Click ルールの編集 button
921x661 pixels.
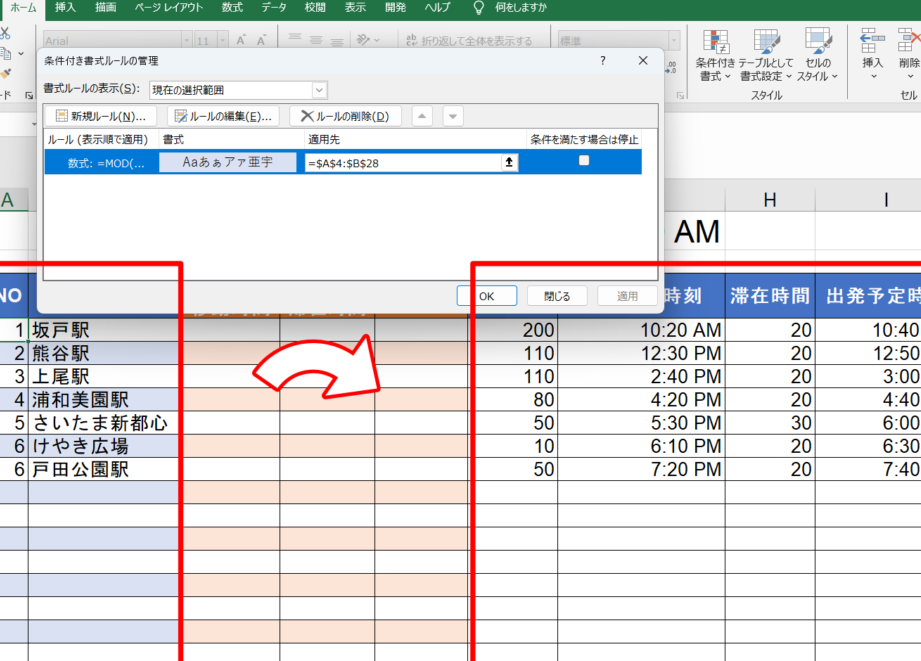coord(222,116)
